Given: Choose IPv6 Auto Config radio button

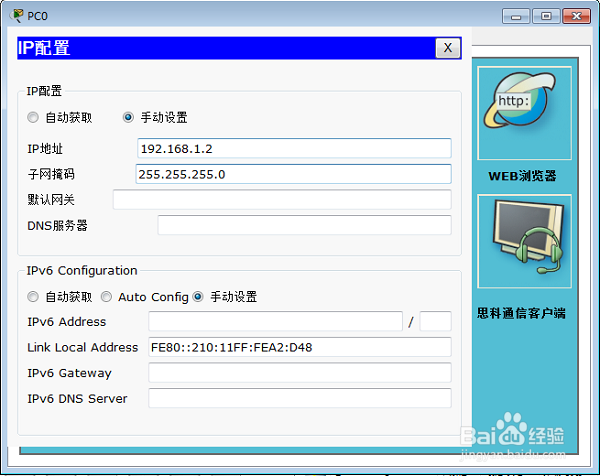Looking at the screenshot, I should click(x=106, y=297).
